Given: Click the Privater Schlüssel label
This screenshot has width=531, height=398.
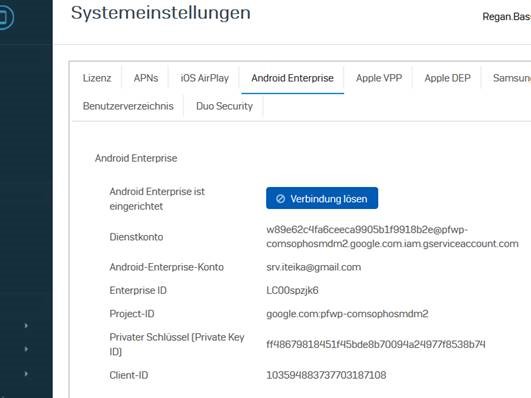Looking at the screenshot, I should (x=176, y=344).
